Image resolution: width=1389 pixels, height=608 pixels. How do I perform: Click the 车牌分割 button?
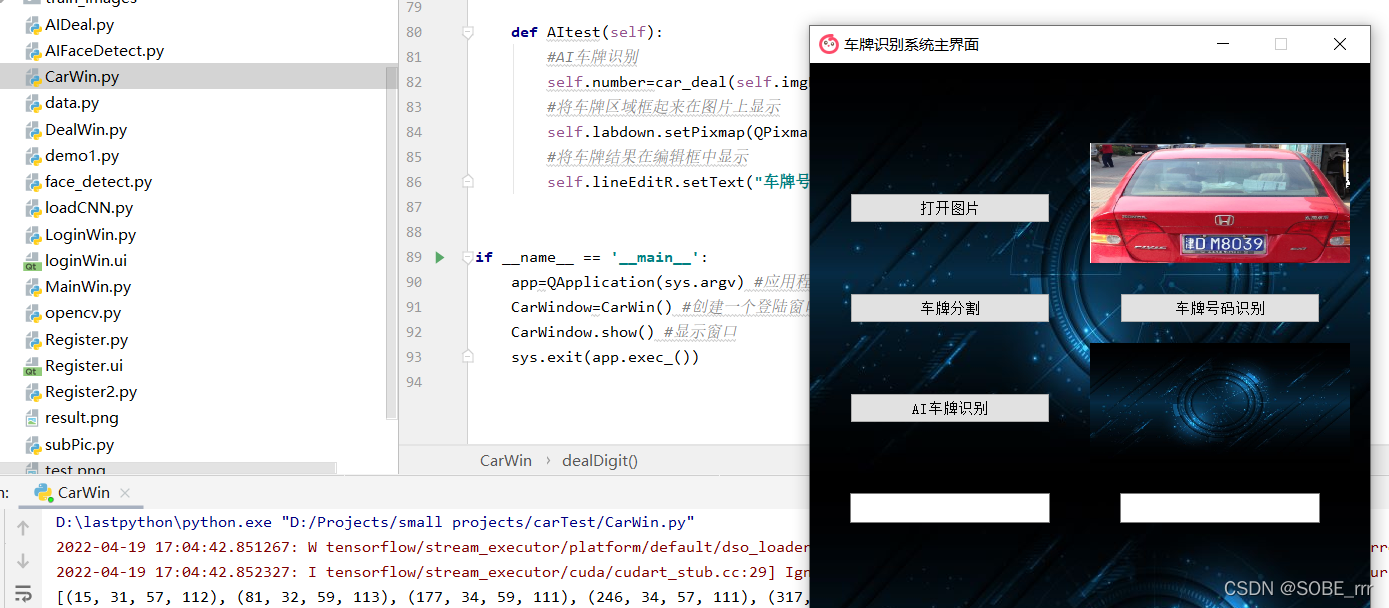coord(949,308)
